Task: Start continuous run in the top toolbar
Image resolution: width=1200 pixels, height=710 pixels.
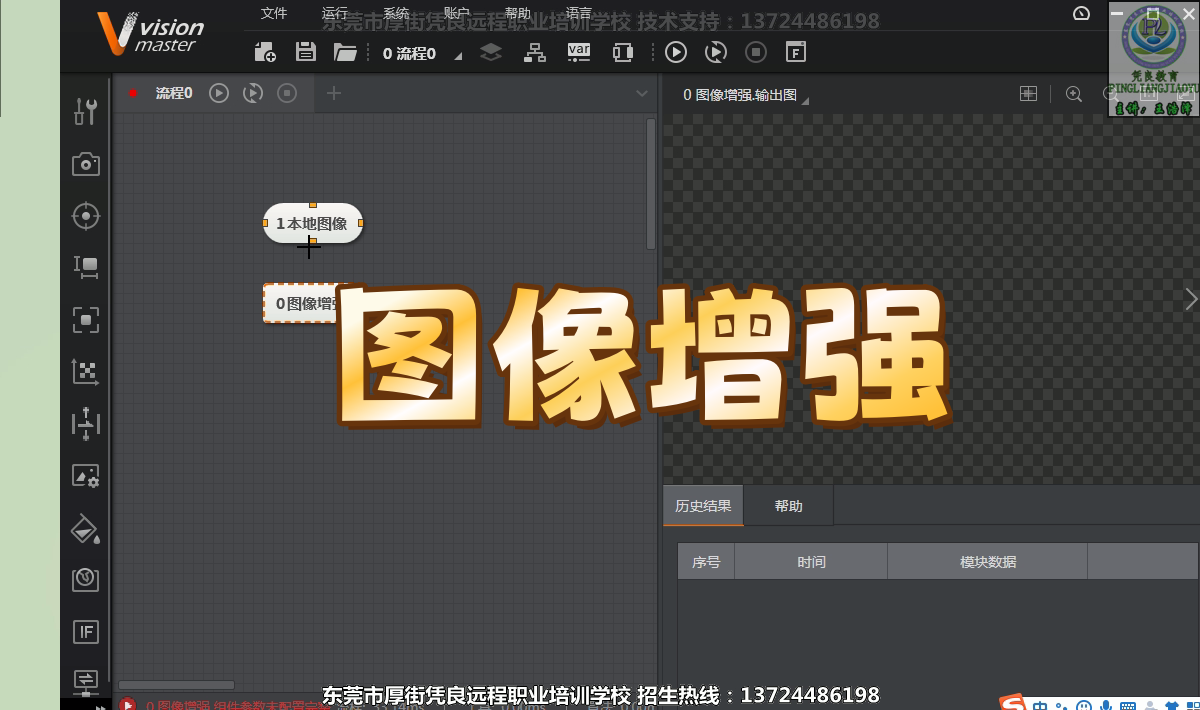Action: point(716,52)
